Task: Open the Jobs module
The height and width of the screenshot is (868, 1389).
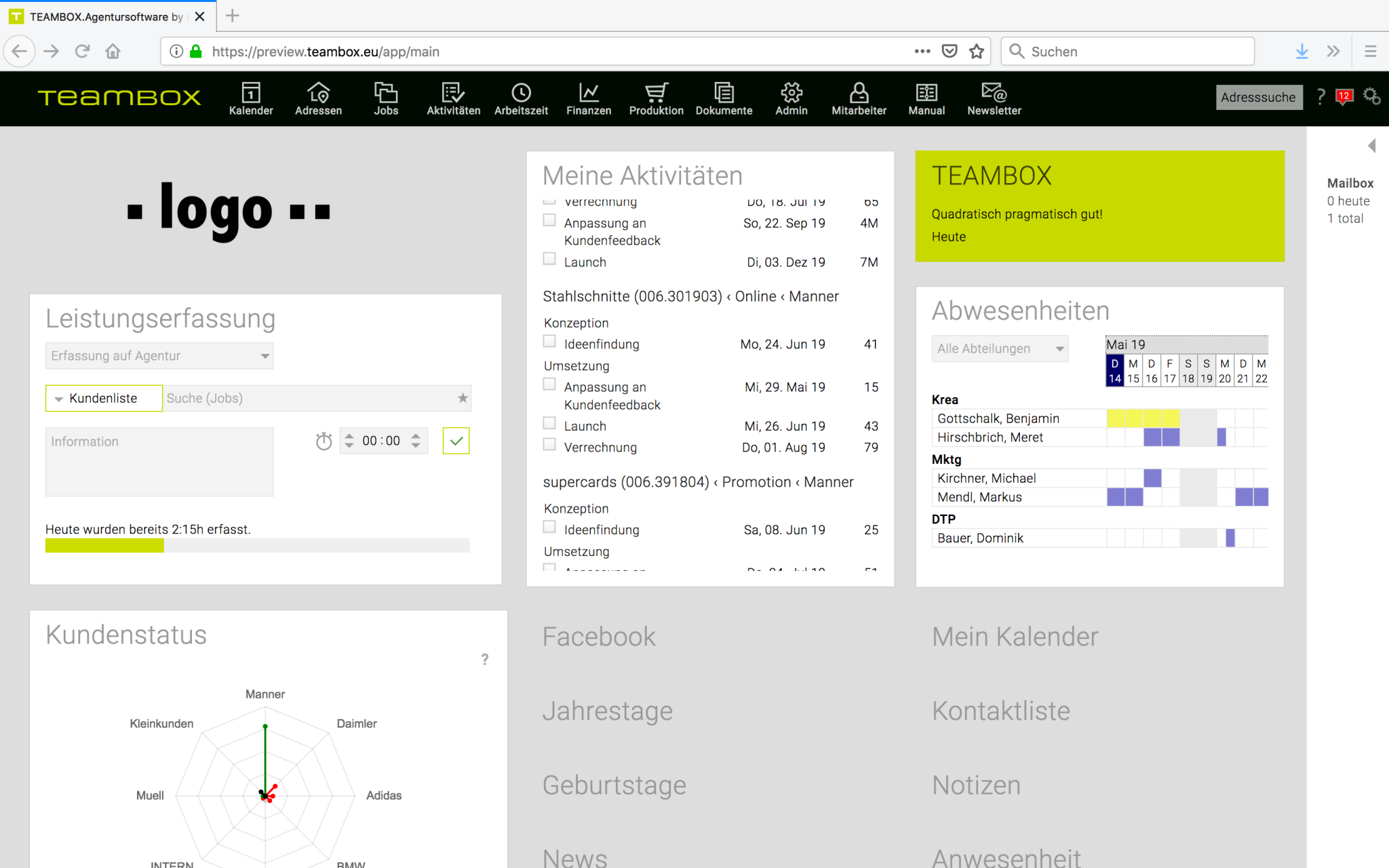Action: coord(385,98)
